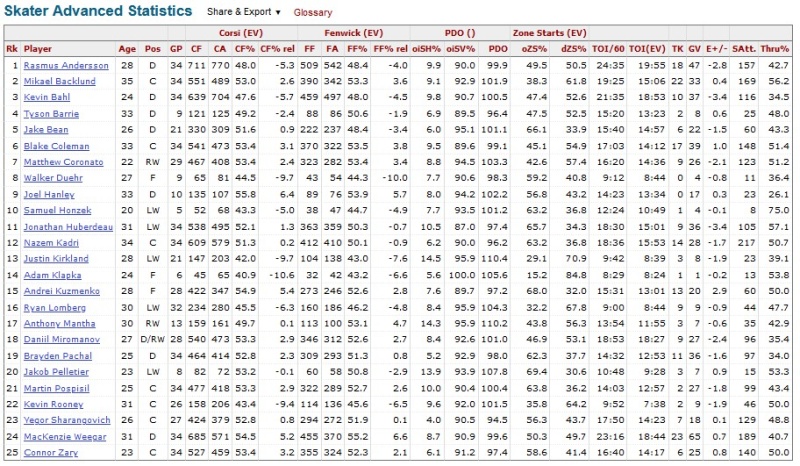Sort by the CF column header
Screen dimensions: 800x466
click(196, 49)
